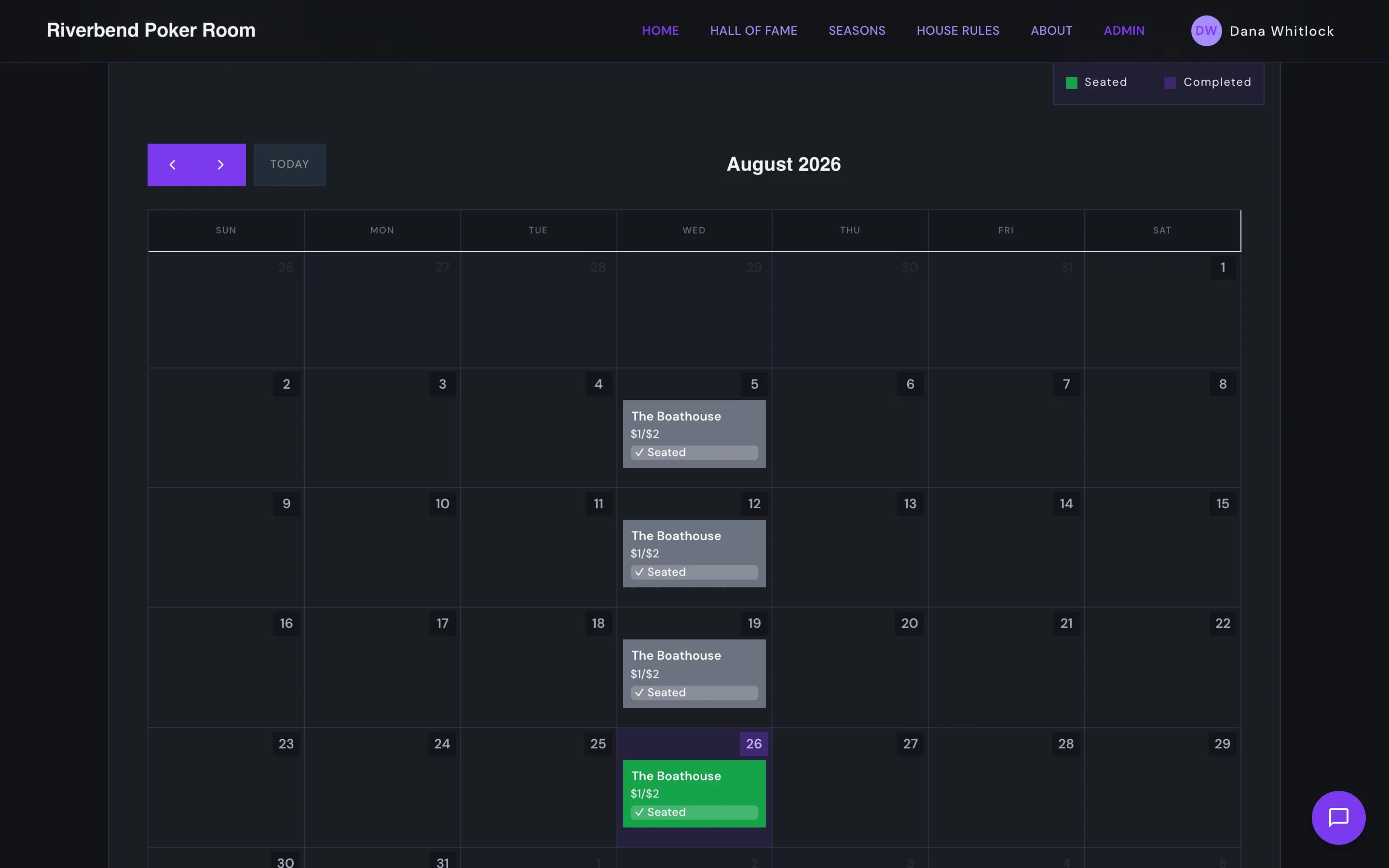This screenshot has height=868, width=1389.
Task: Select day 10 in the calendar
Action: pyautogui.click(x=443, y=504)
